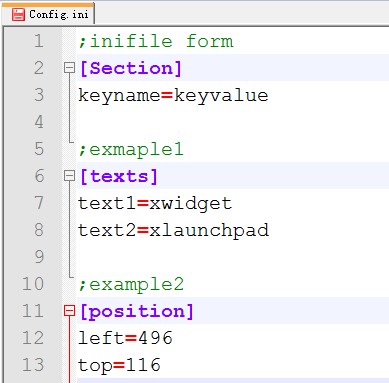Click the [Section] header text
Image resolution: width=389 pixels, height=383 pixels.
[131, 68]
